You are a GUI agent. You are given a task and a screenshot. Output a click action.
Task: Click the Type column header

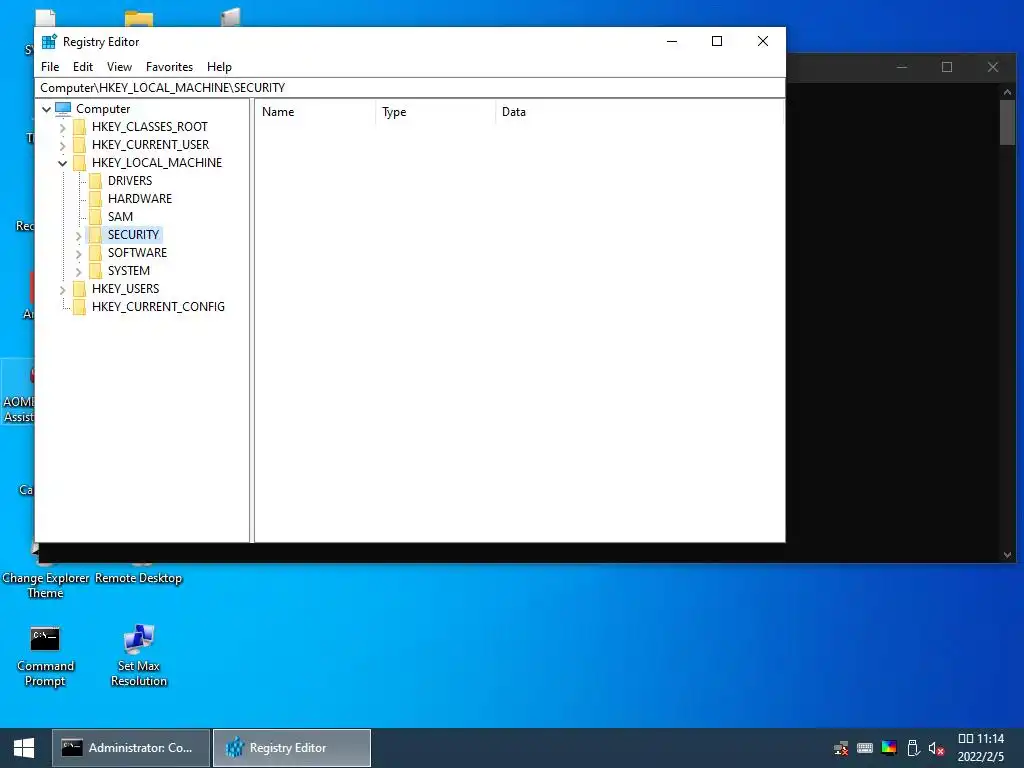click(436, 112)
